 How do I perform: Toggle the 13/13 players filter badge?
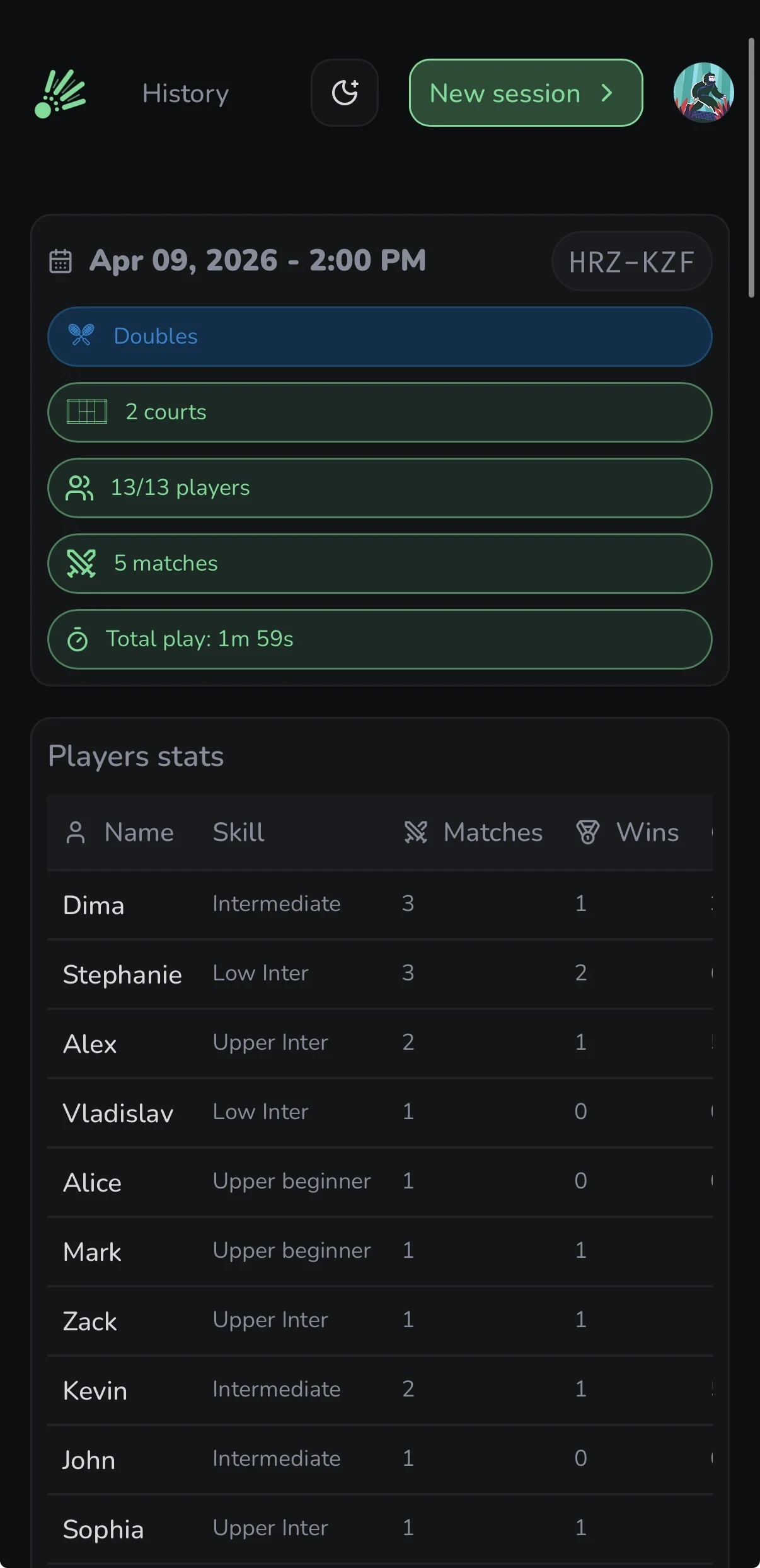379,487
